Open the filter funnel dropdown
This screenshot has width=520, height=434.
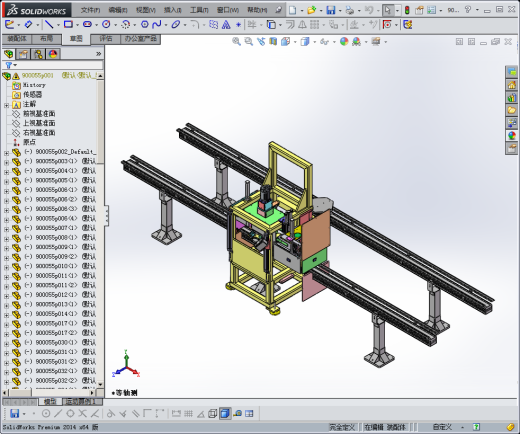[x=11, y=65]
